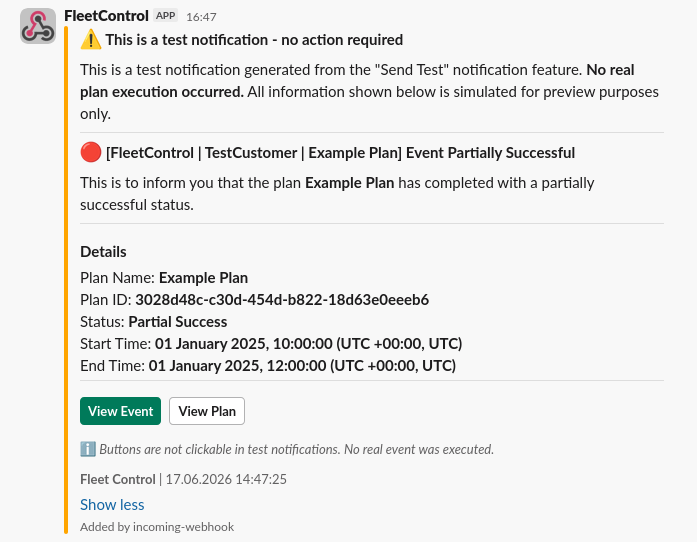Screen dimensions: 697x542
Task: Click the End Time value
Action: point(302,365)
